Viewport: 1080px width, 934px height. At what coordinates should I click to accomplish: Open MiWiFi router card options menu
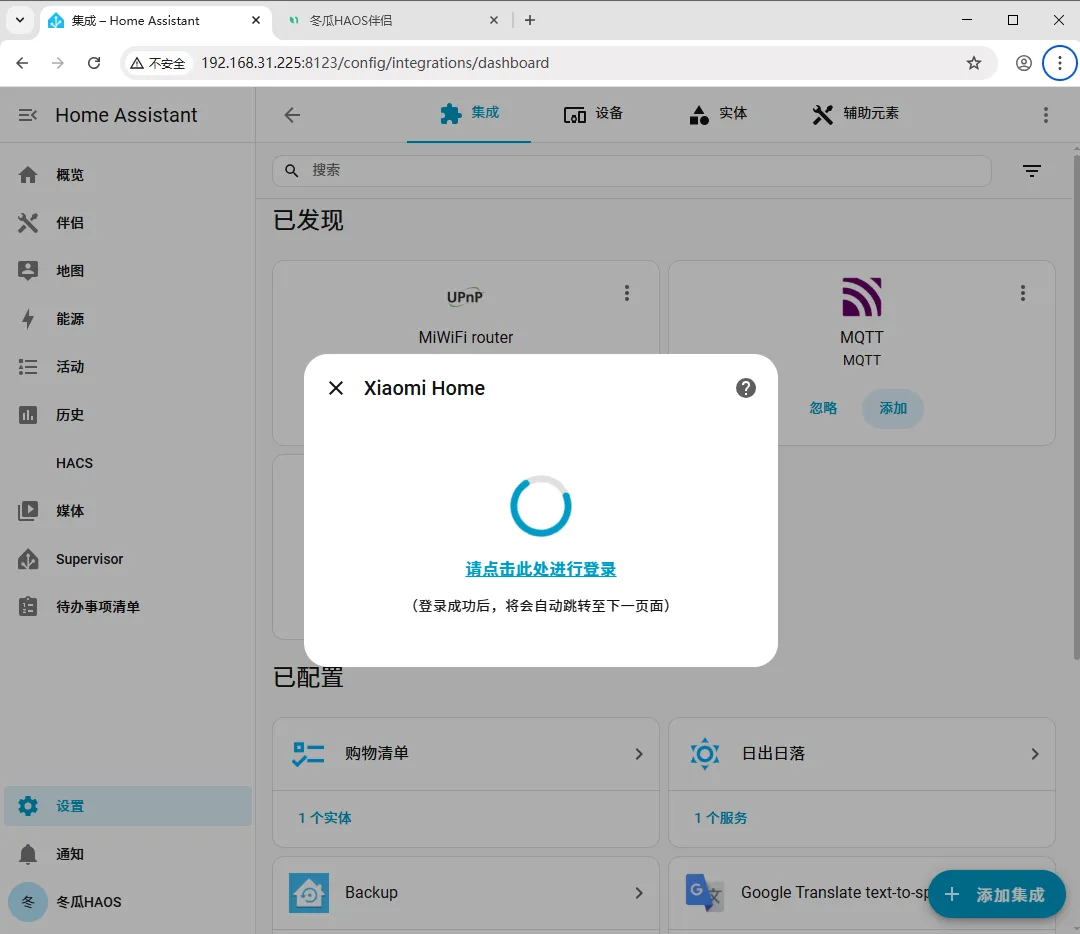coord(626,293)
